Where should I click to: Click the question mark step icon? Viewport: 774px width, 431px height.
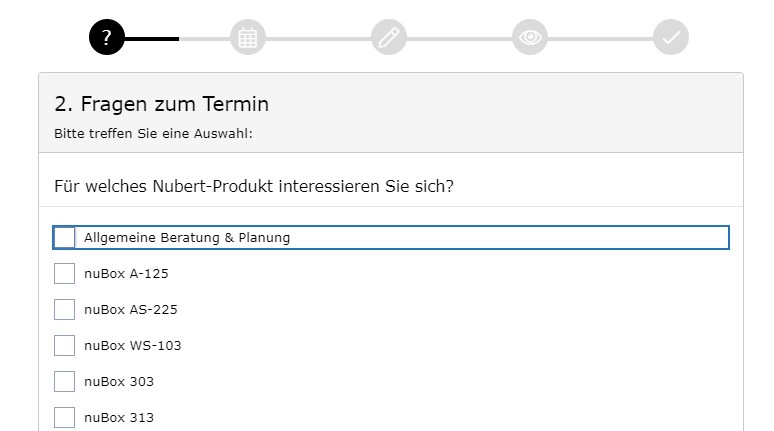tap(107, 38)
